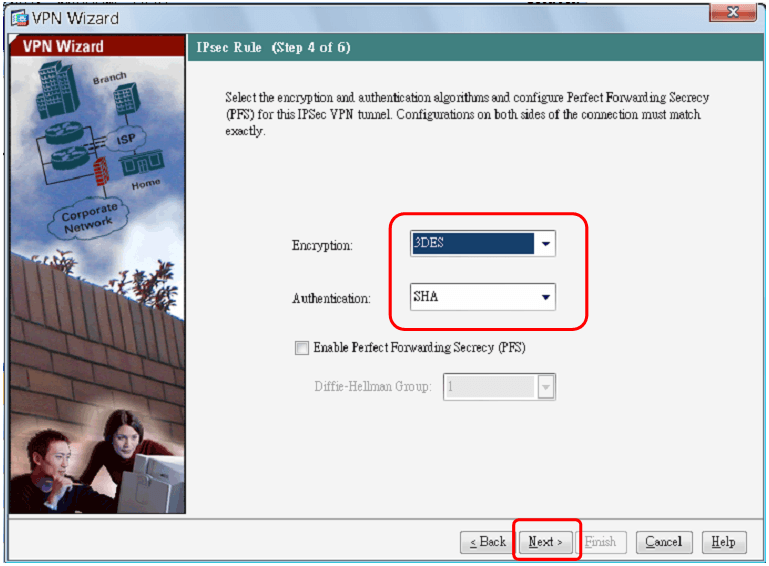Screen dimensions: 769x566
Task: Click the Authentication label
Action: coord(332,298)
